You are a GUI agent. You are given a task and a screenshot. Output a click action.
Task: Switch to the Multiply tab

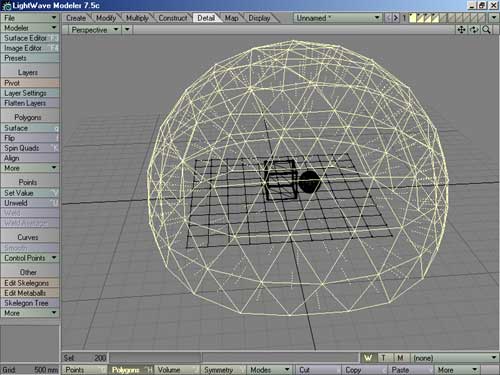click(x=137, y=18)
